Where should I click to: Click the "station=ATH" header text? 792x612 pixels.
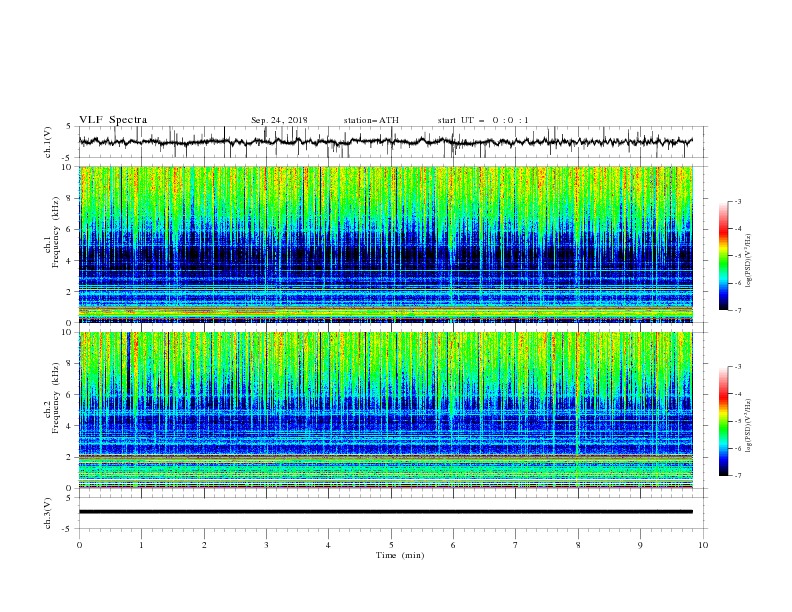pyautogui.click(x=371, y=120)
